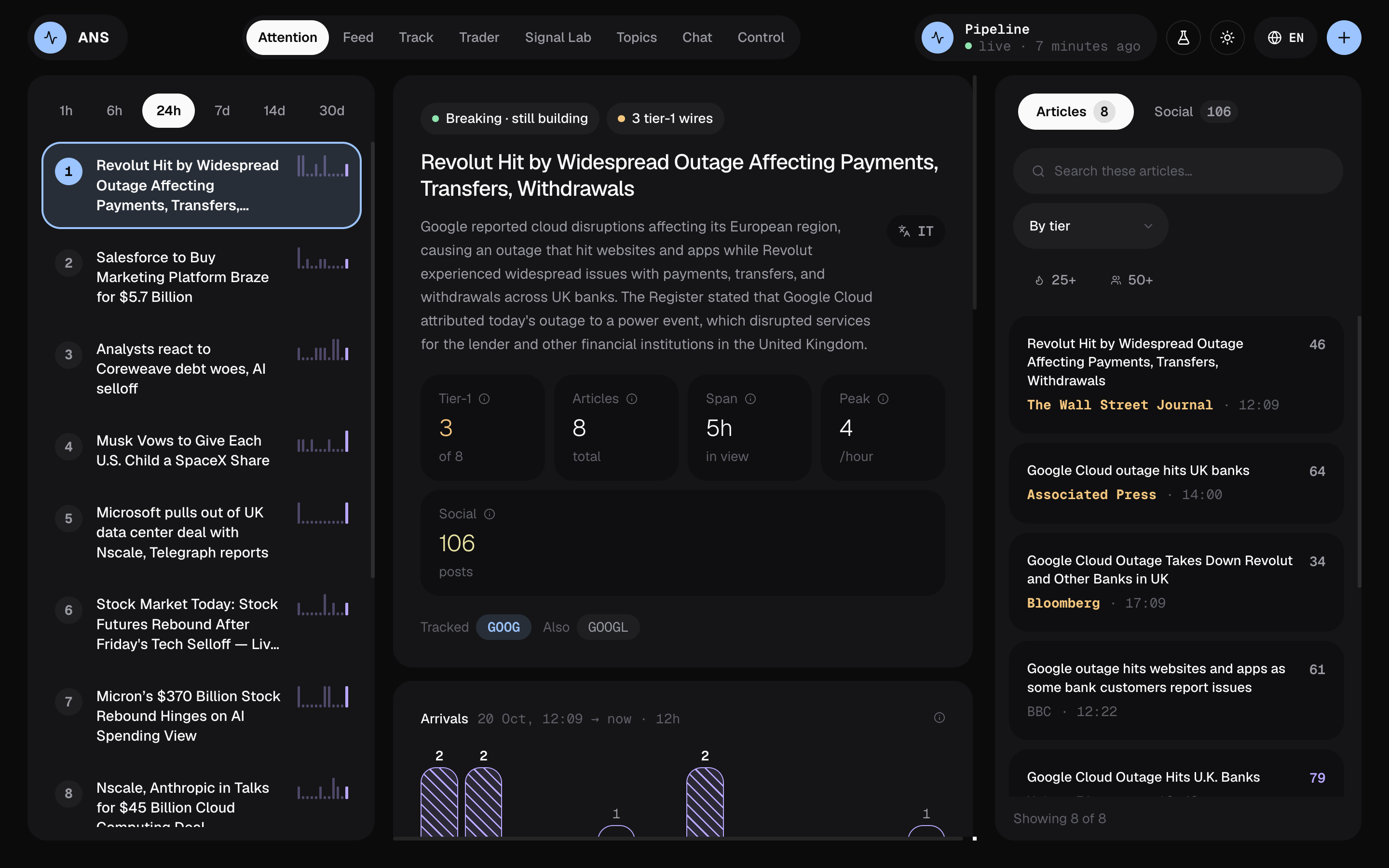The width and height of the screenshot is (1389, 868).
Task: Click the Tier-1 info icon
Action: (x=484, y=398)
